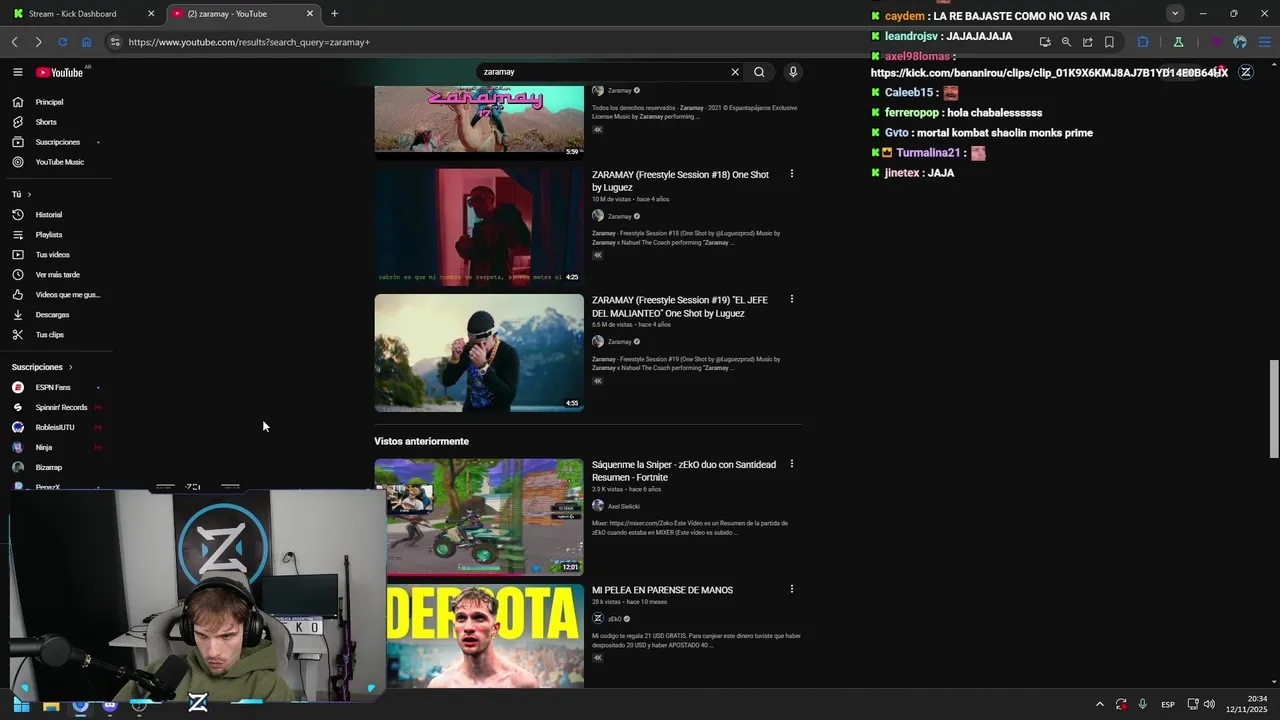Screen dimensions: 1280x720
Task: Open the volume control in system tray
Action: (x=1209, y=705)
